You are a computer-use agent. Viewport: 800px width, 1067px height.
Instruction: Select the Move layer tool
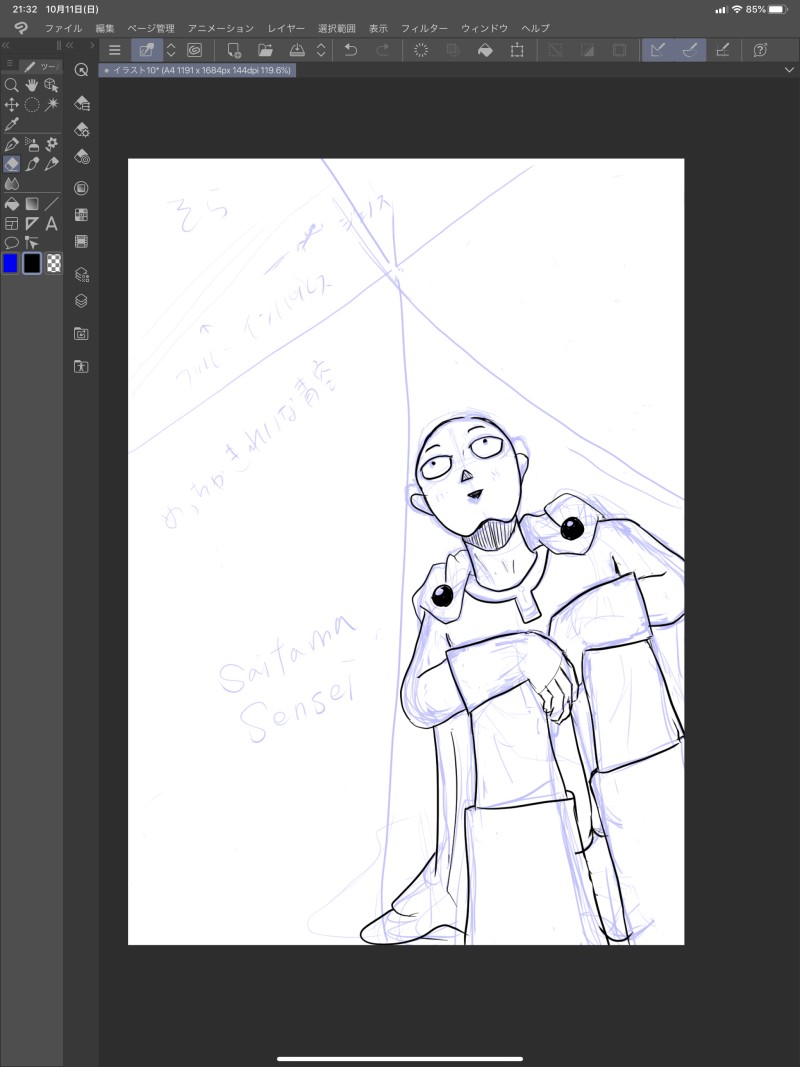click(x=12, y=105)
